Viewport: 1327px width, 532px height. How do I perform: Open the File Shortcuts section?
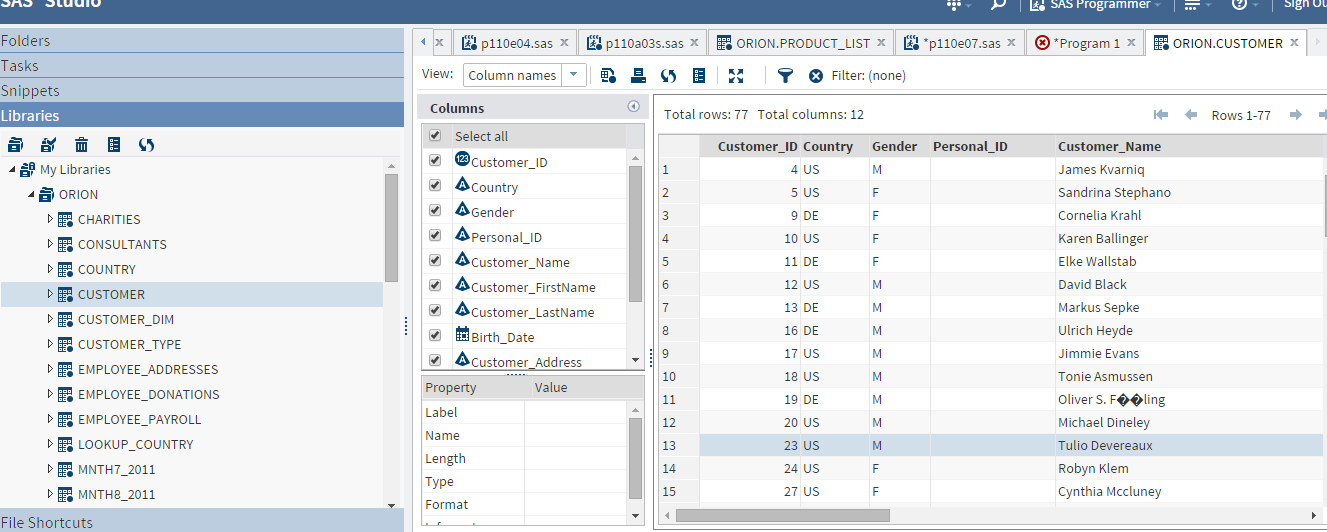47,522
